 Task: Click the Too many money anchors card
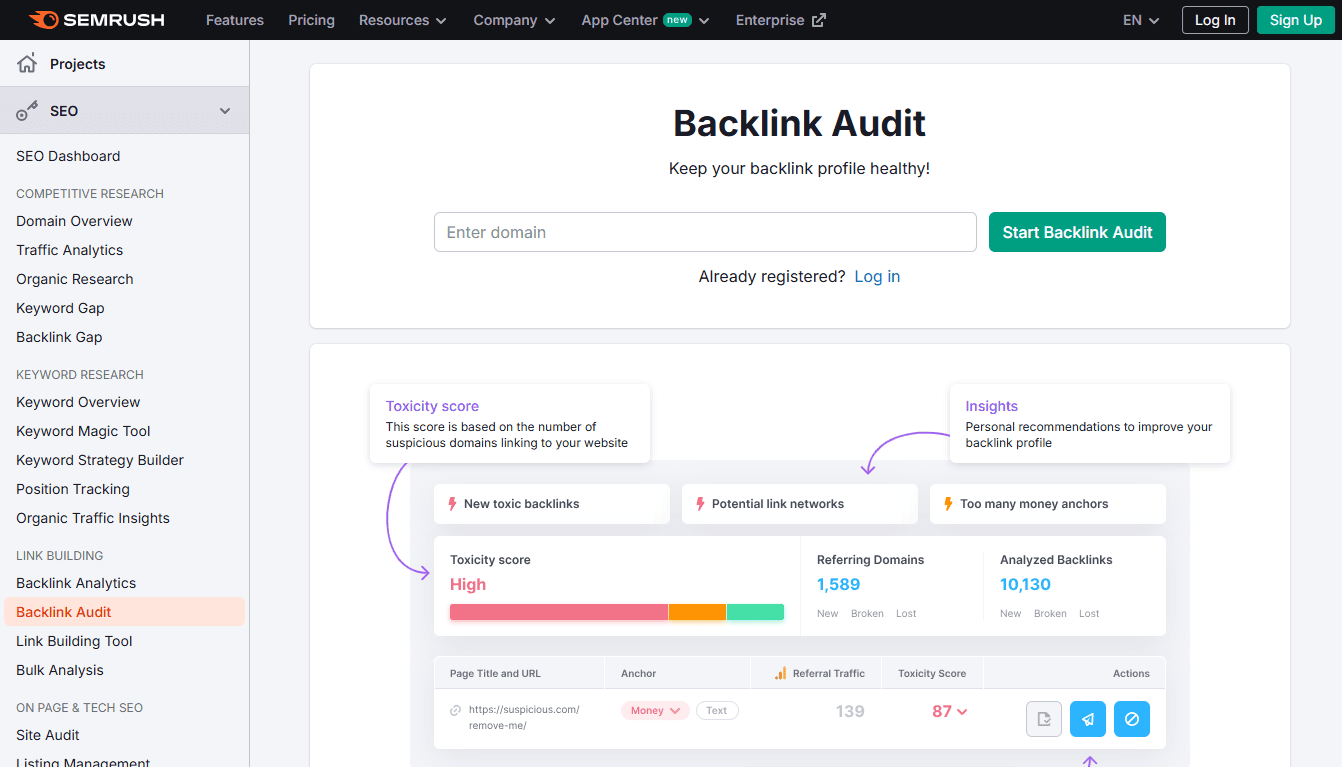pyautogui.click(x=1048, y=504)
